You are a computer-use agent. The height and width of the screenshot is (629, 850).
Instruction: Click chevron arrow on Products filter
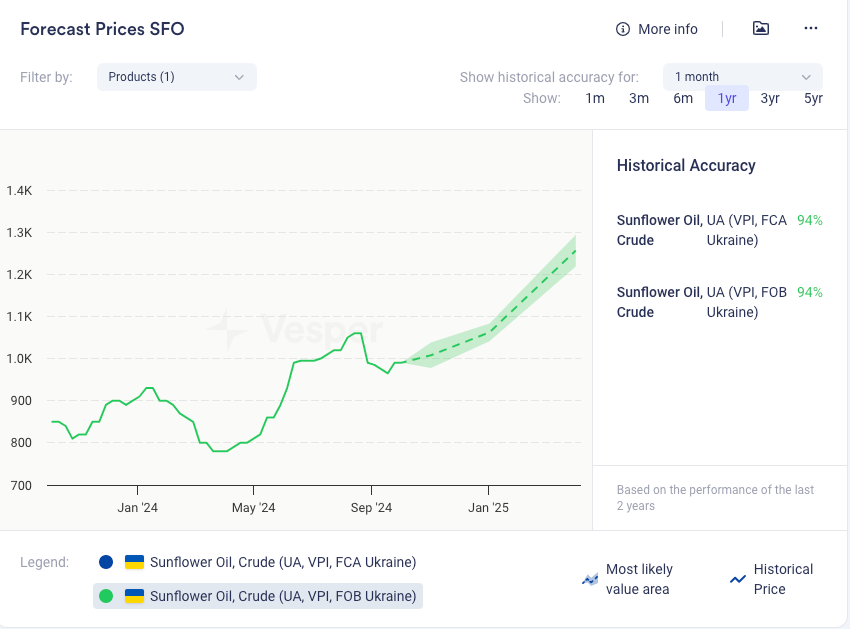tap(239, 77)
